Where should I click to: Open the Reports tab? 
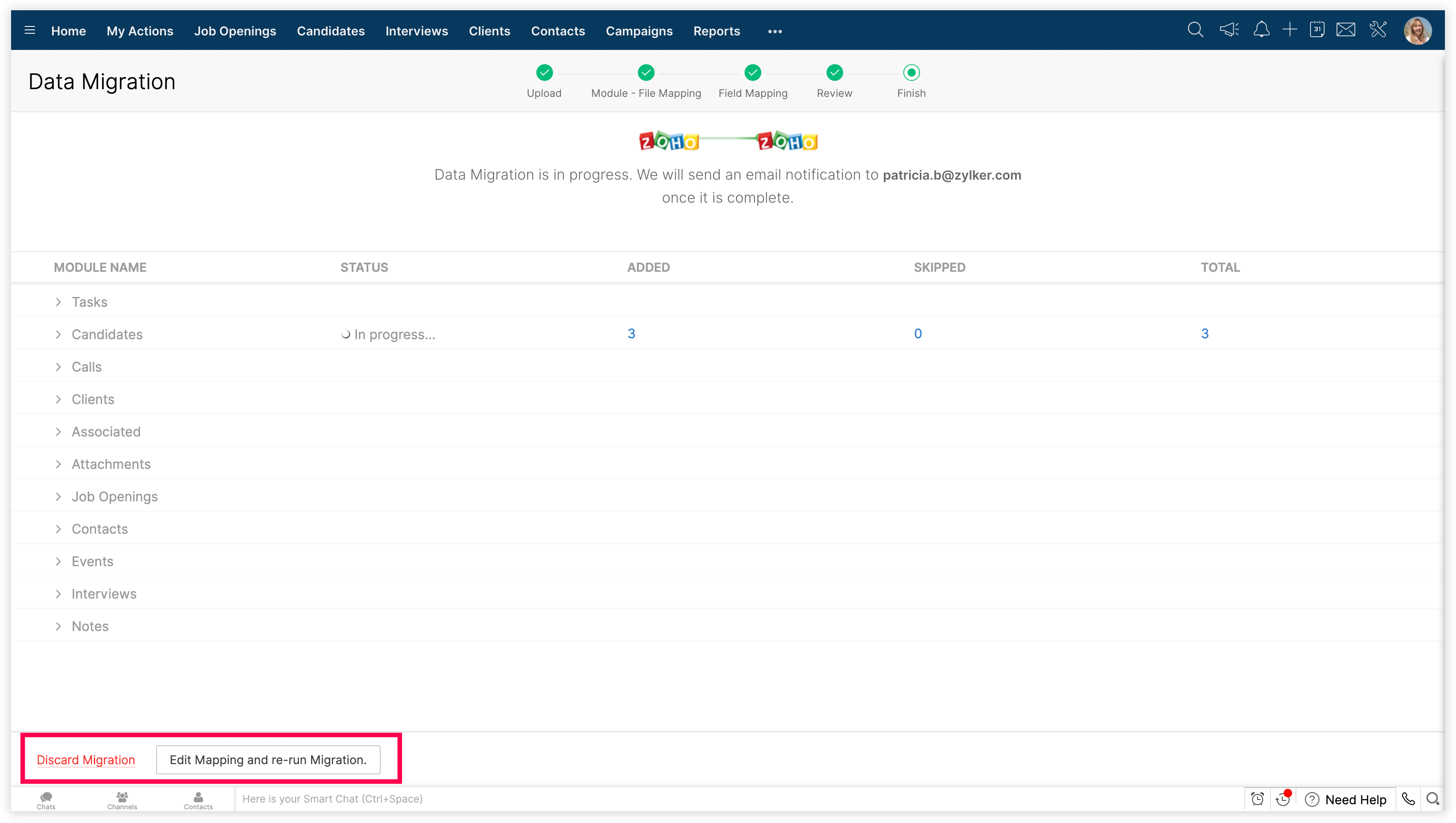pyautogui.click(x=716, y=31)
